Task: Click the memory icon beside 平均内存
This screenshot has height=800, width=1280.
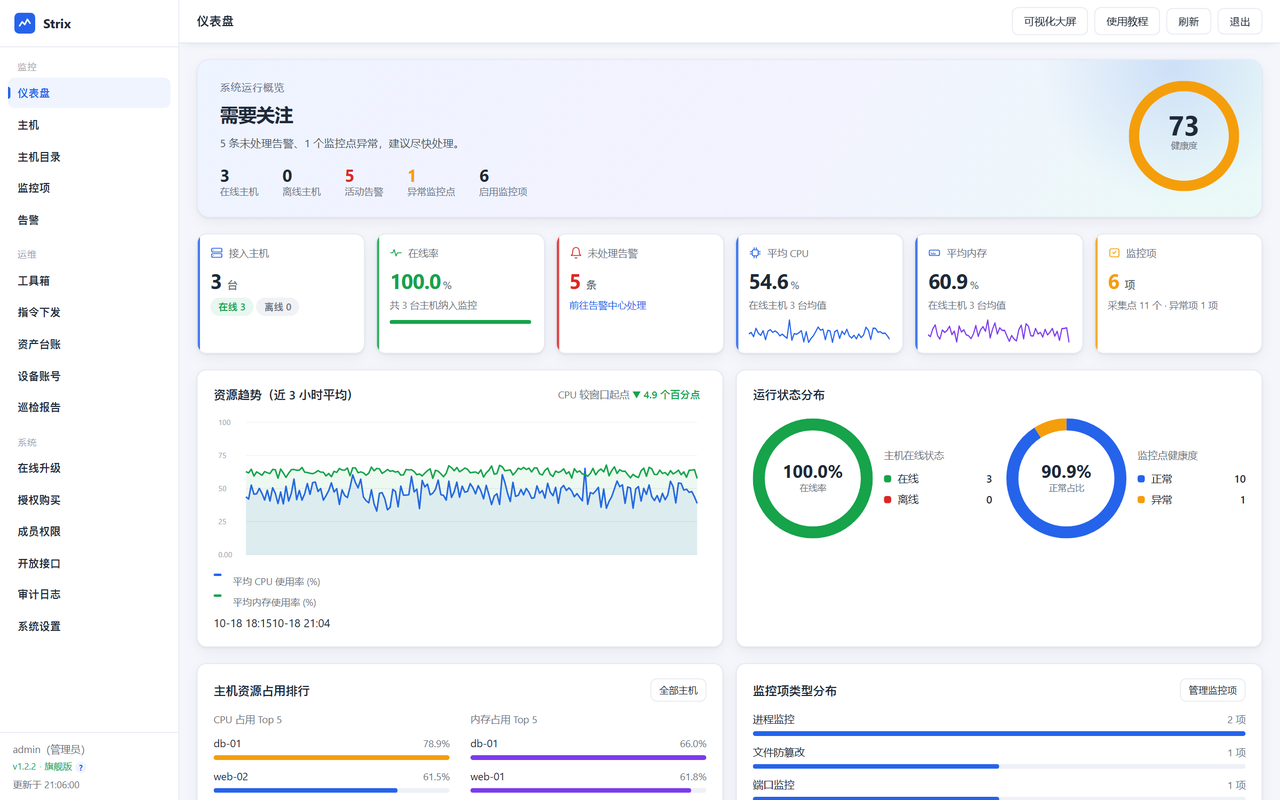Action: tap(934, 253)
